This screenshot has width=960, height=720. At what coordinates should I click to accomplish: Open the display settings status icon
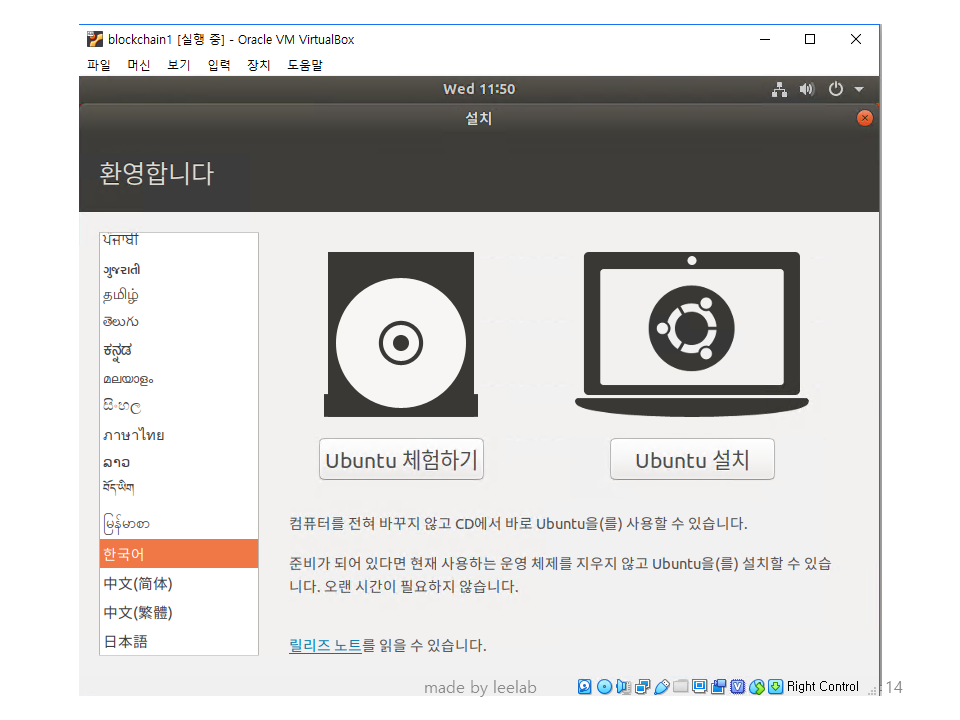[x=700, y=686]
